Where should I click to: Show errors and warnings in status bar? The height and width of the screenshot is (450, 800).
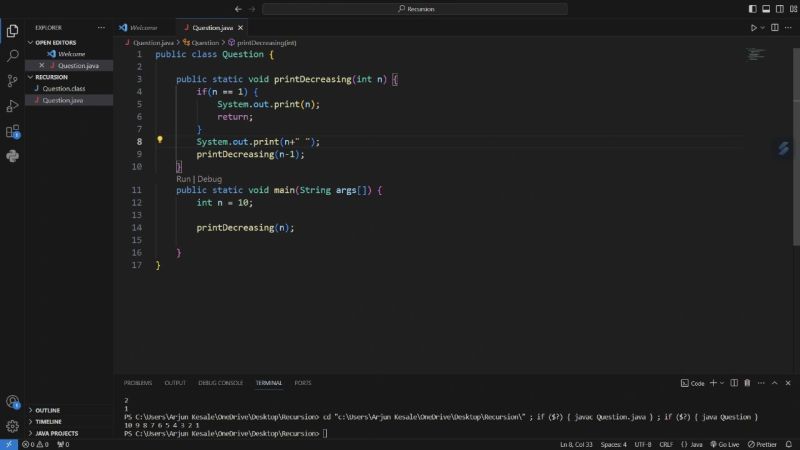pos(35,444)
